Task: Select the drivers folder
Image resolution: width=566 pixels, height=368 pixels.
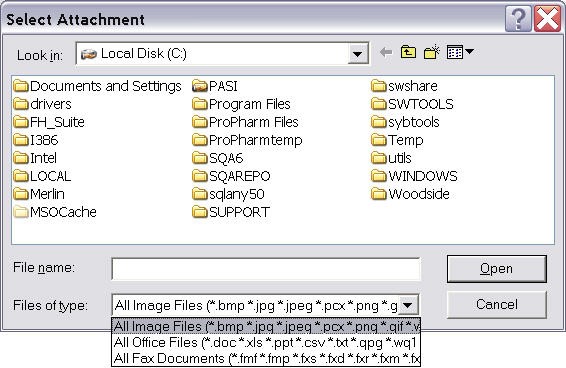Action: (x=43, y=104)
